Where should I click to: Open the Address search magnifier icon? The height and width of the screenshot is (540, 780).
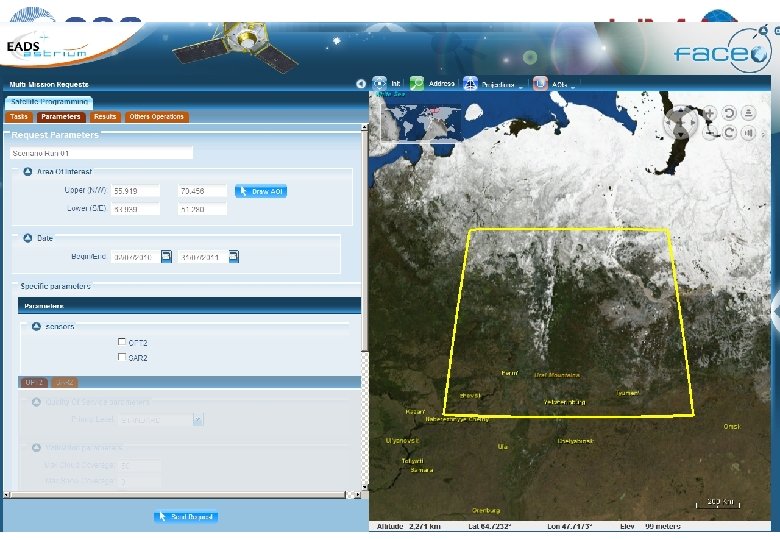click(x=416, y=84)
